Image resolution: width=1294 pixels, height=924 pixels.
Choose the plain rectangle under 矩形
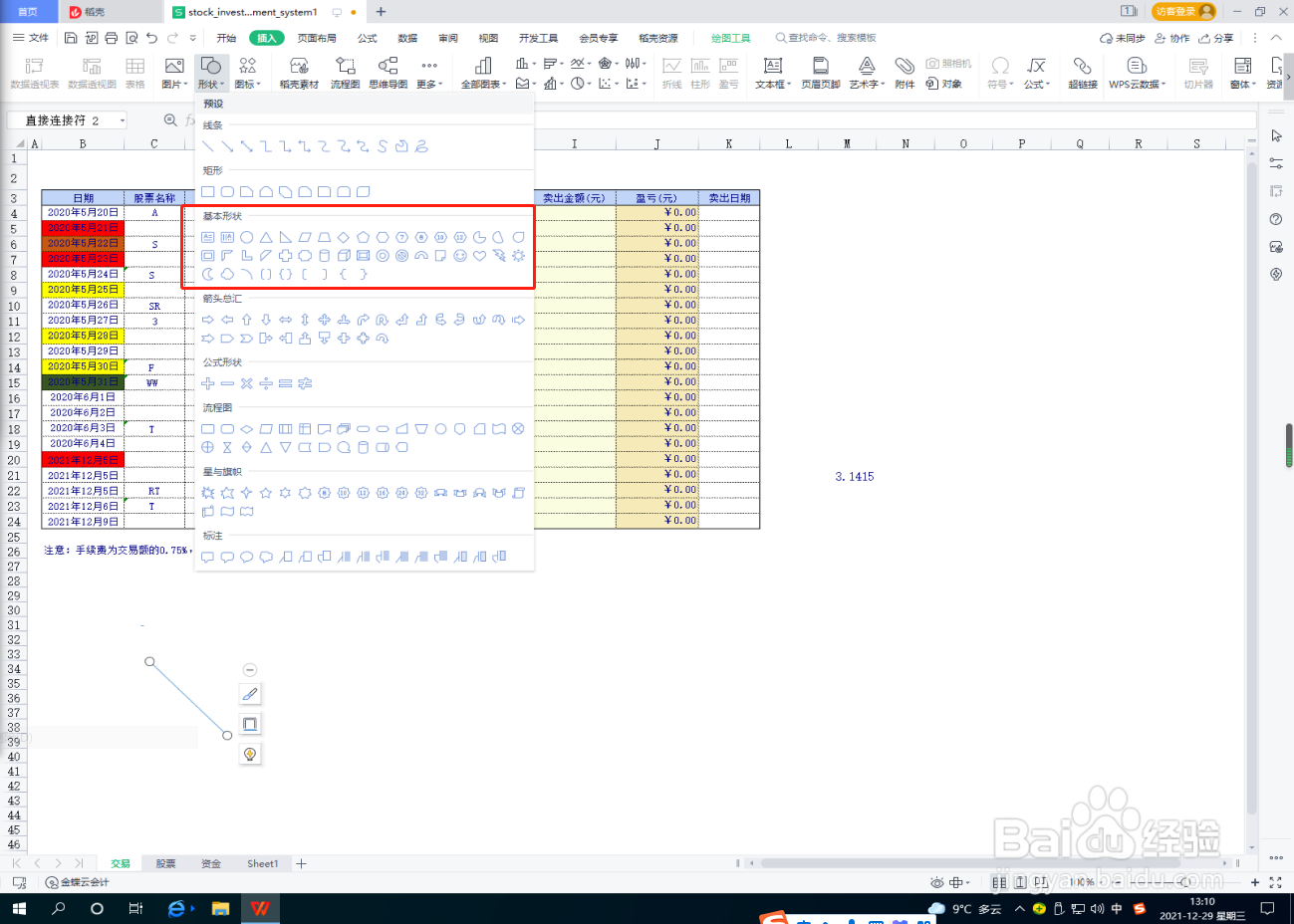click(207, 191)
